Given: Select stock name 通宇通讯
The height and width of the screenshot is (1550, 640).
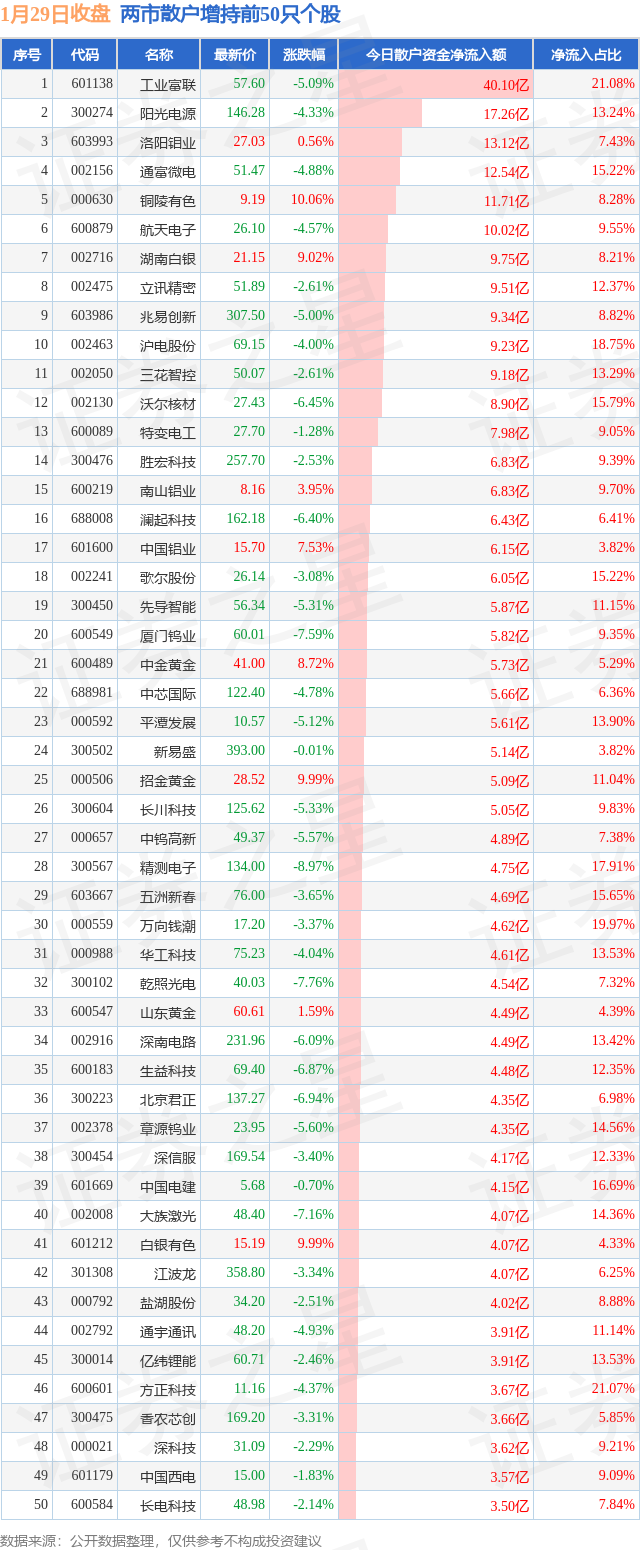Looking at the screenshot, I should (168, 1331).
